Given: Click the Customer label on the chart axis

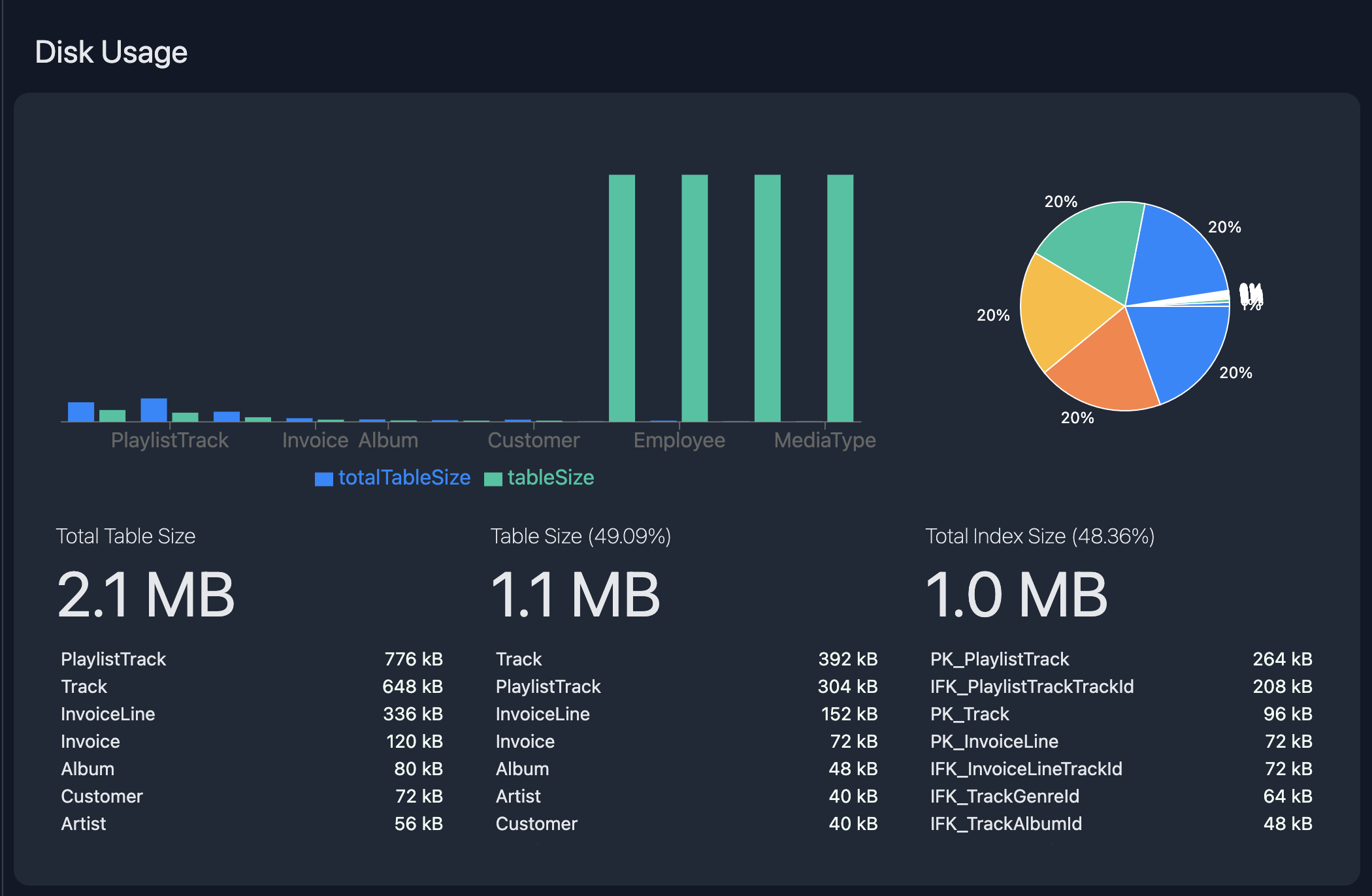Looking at the screenshot, I should click(x=533, y=440).
